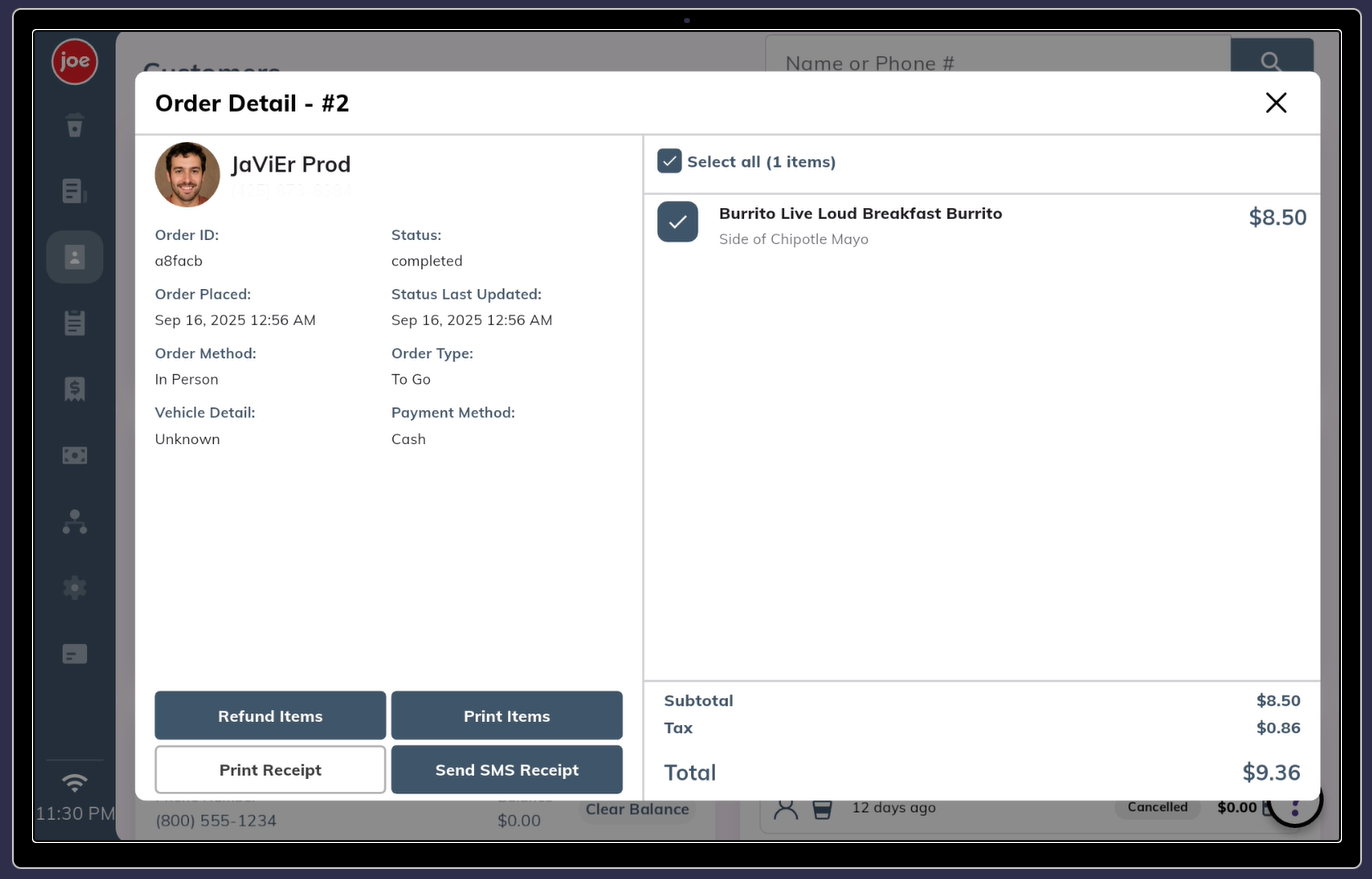
Task: Click the order type value To Go
Action: (x=411, y=380)
